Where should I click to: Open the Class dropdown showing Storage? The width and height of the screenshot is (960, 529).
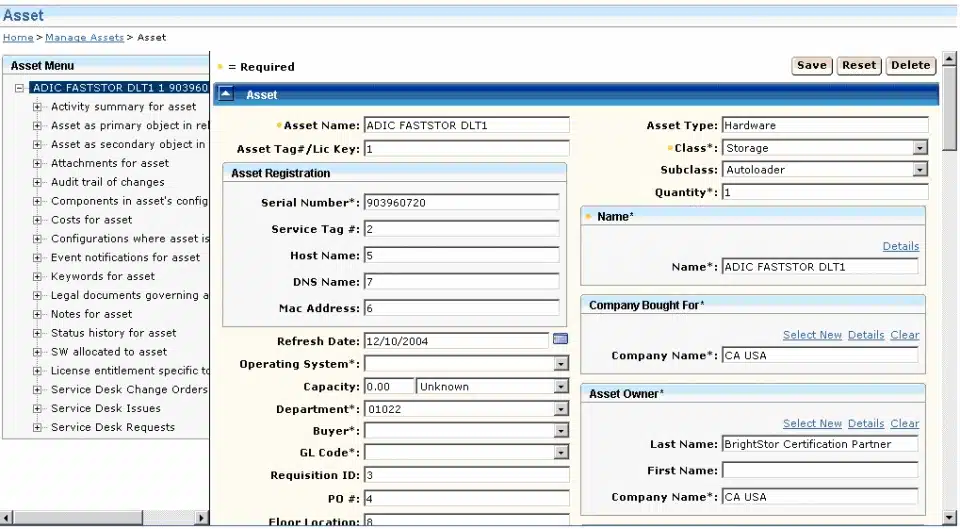coord(920,148)
